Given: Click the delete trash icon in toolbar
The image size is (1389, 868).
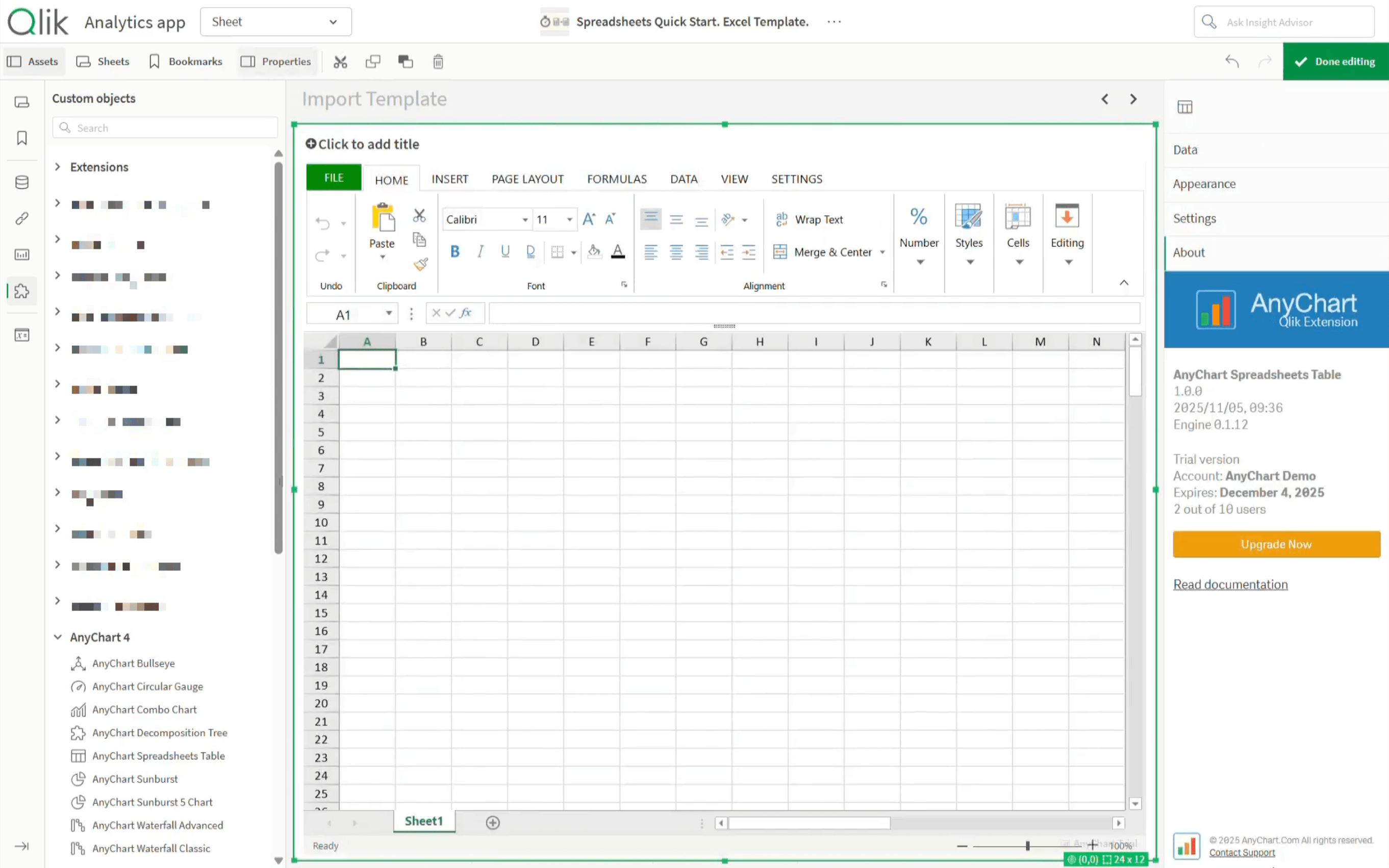Looking at the screenshot, I should tap(438, 62).
